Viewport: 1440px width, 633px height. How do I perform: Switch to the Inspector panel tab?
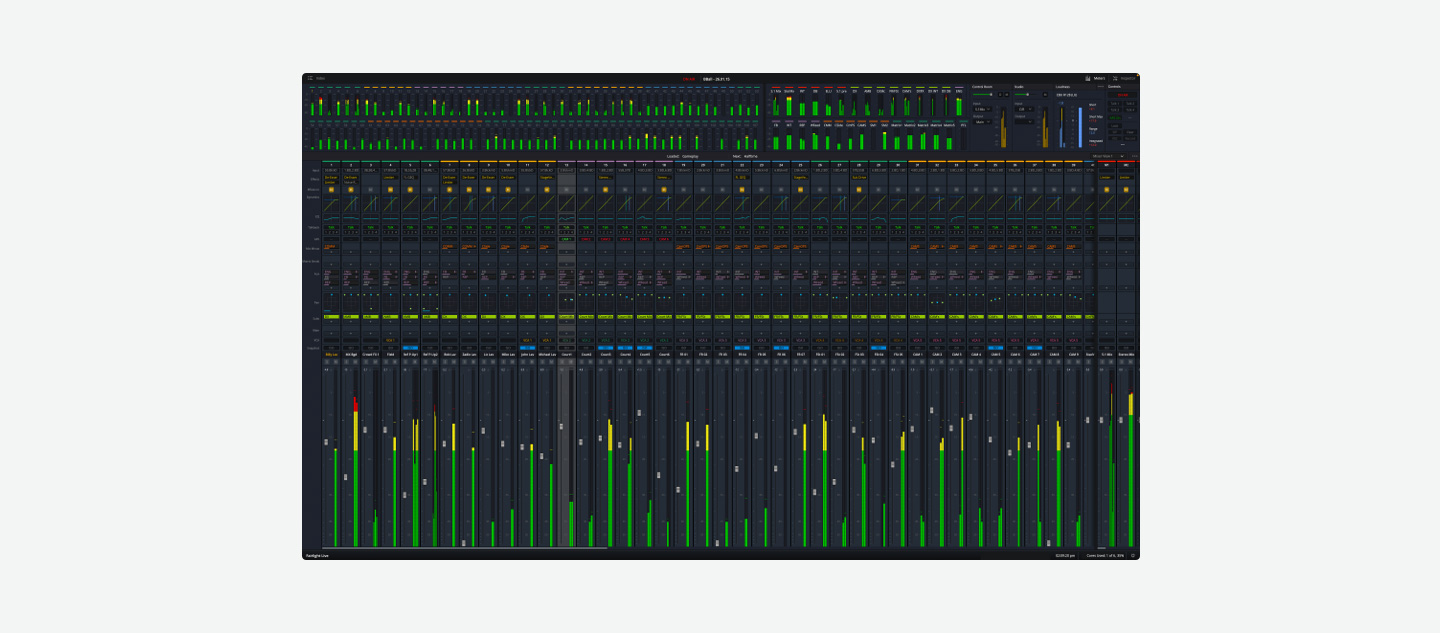(1123, 78)
